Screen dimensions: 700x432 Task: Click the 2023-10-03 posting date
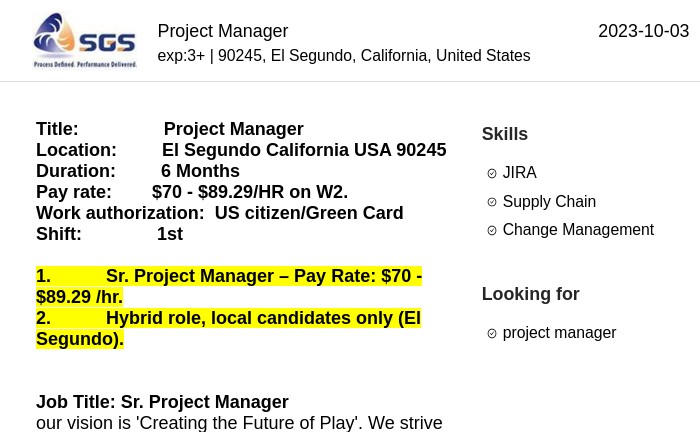[643, 31]
